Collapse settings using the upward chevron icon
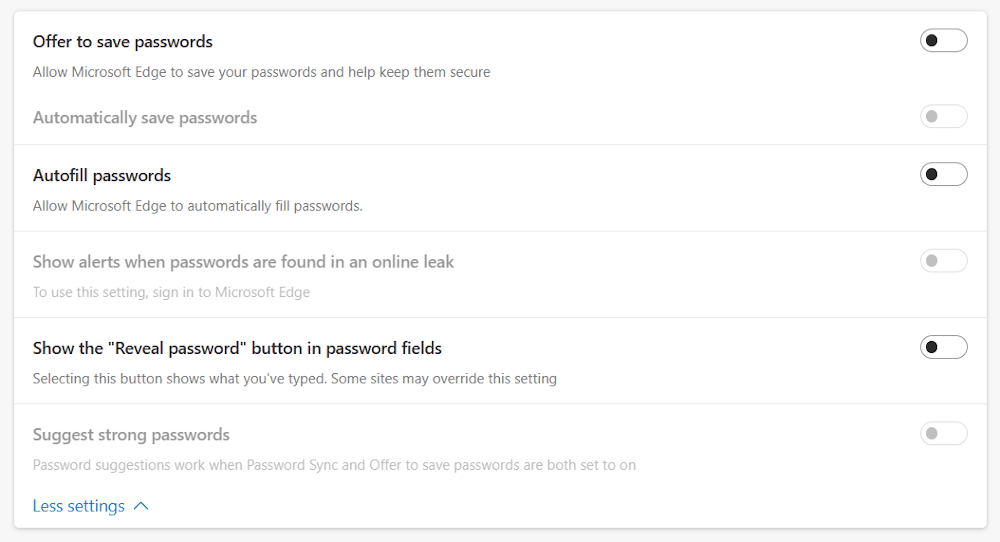The height and width of the screenshot is (542, 1000). (x=141, y=506)
